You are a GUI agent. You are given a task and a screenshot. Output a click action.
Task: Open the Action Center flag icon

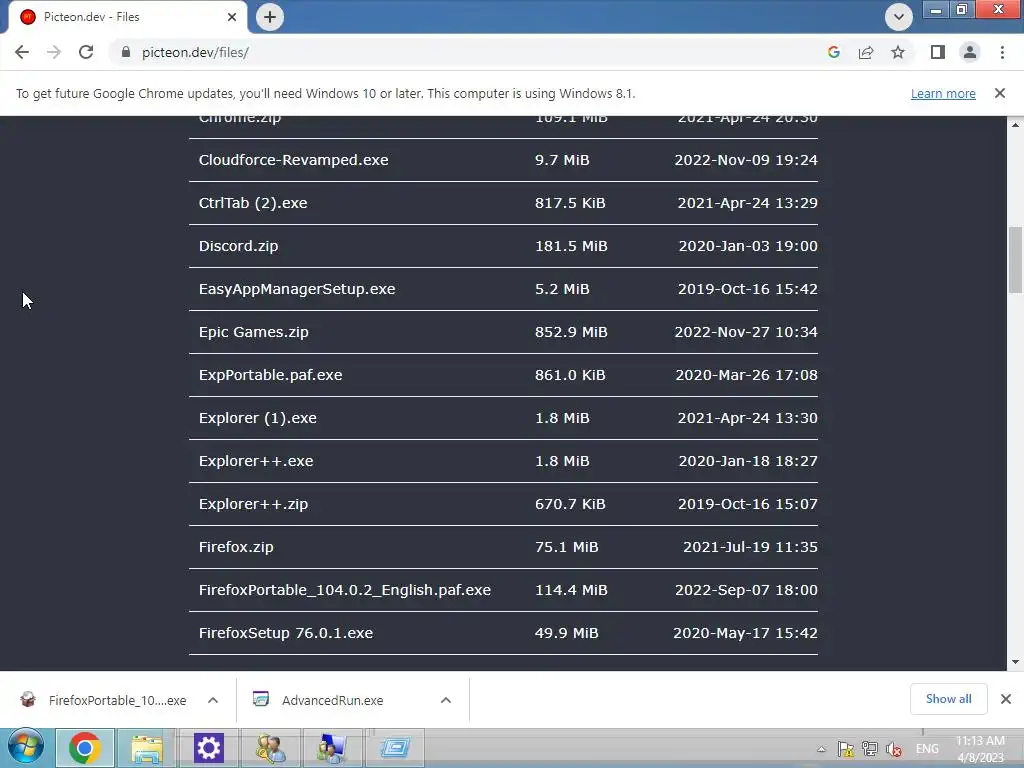click(x=846, y=749)
